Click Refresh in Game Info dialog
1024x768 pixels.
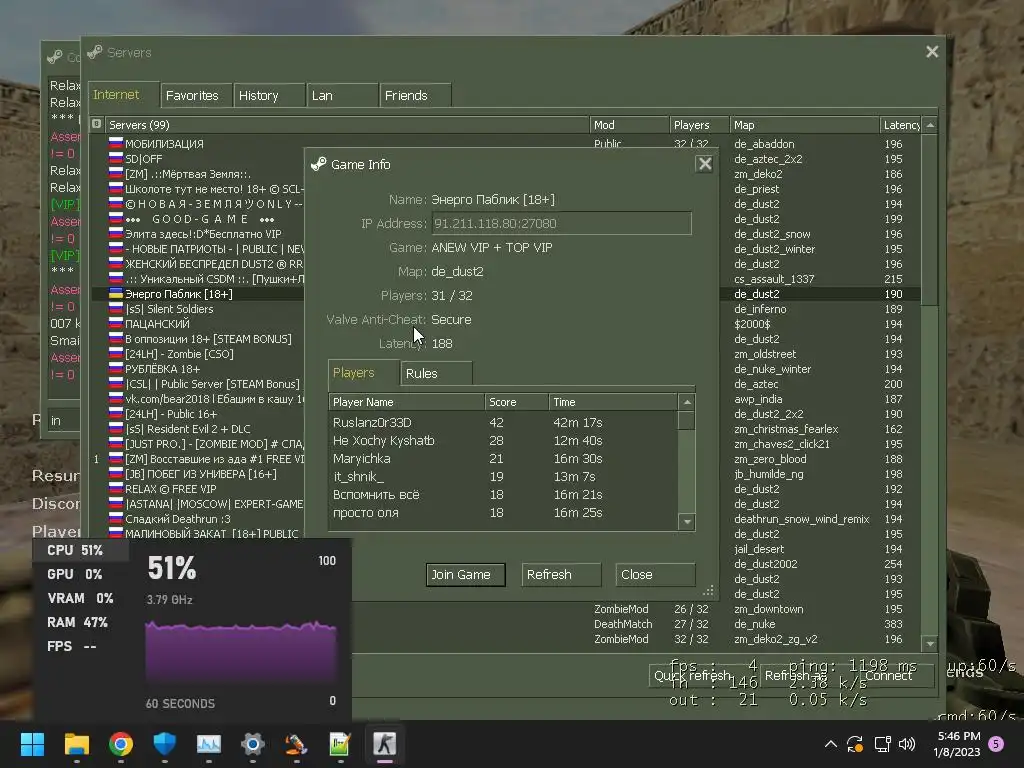pyautogui.click(x=561, y=575)
